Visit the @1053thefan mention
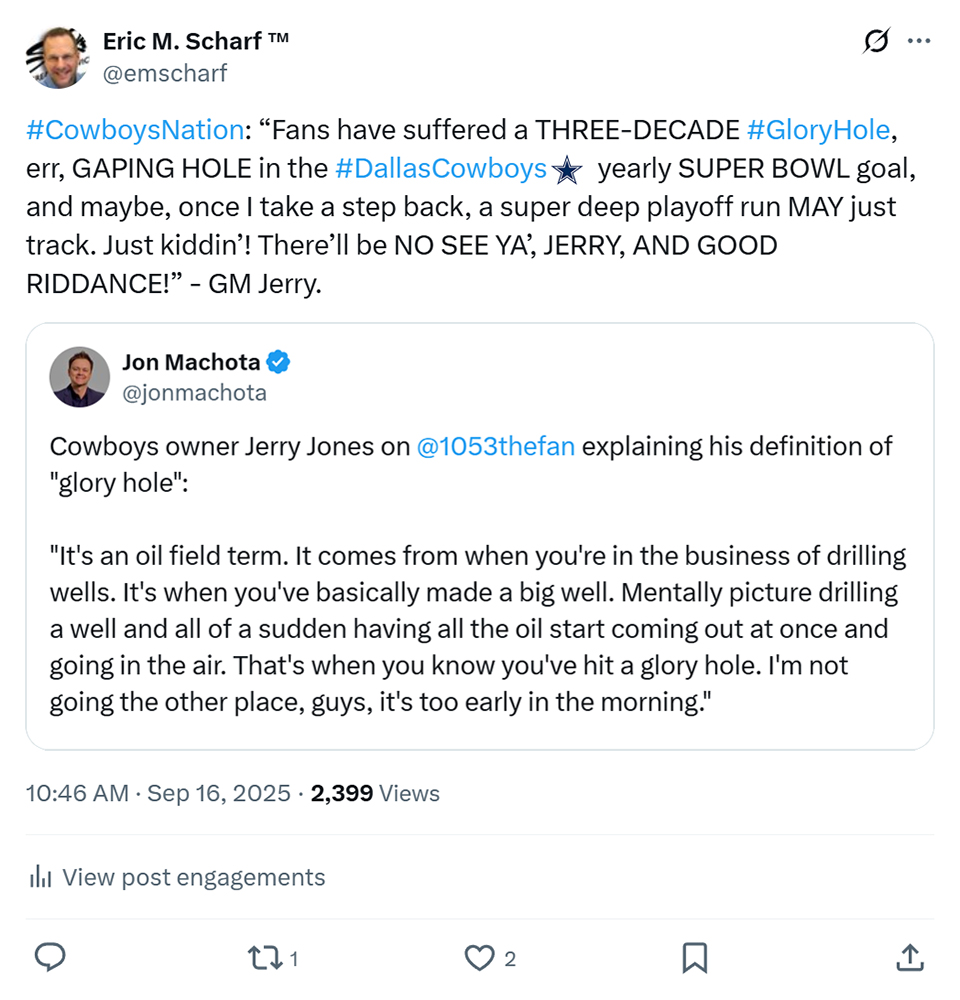Viewport: 960px width, 1000px height. (496, 447)
